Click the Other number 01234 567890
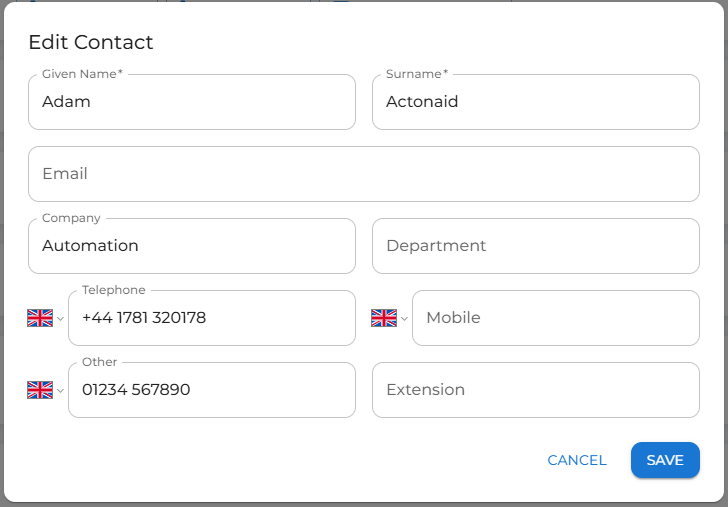This screenshot has width=728, height=507. 212,390
